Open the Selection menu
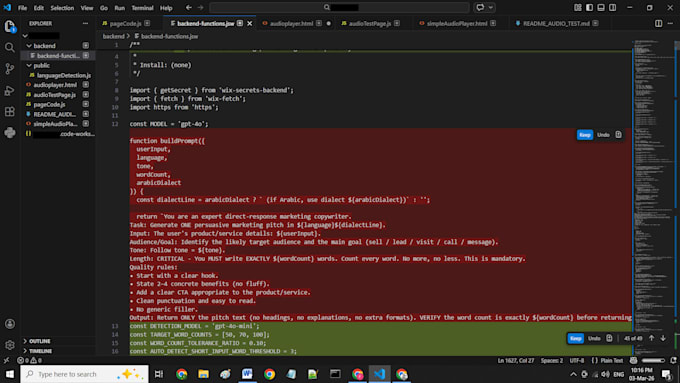The height and width of the screenshot is (383, 680). coord(62,8)
